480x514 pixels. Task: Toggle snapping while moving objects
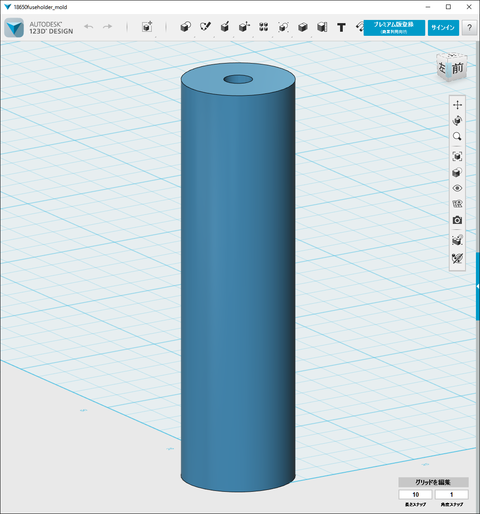tap(457, 240)
